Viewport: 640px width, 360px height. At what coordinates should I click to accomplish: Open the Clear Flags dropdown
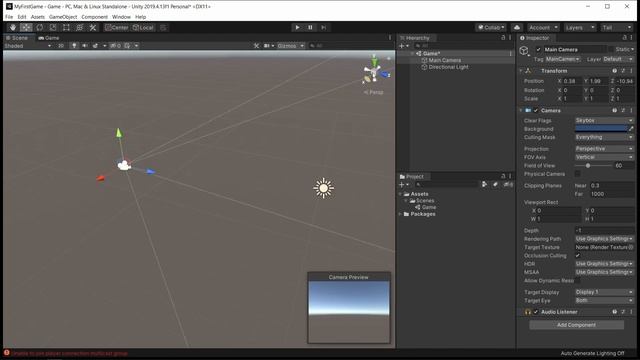[604, 120]
